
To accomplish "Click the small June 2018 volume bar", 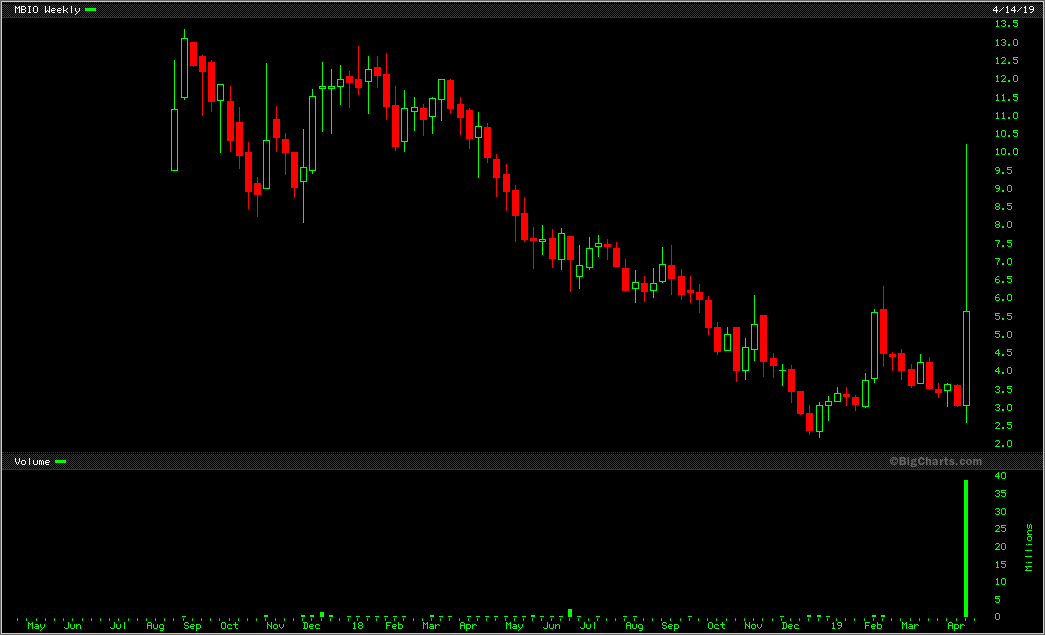I will pos(570,613).
